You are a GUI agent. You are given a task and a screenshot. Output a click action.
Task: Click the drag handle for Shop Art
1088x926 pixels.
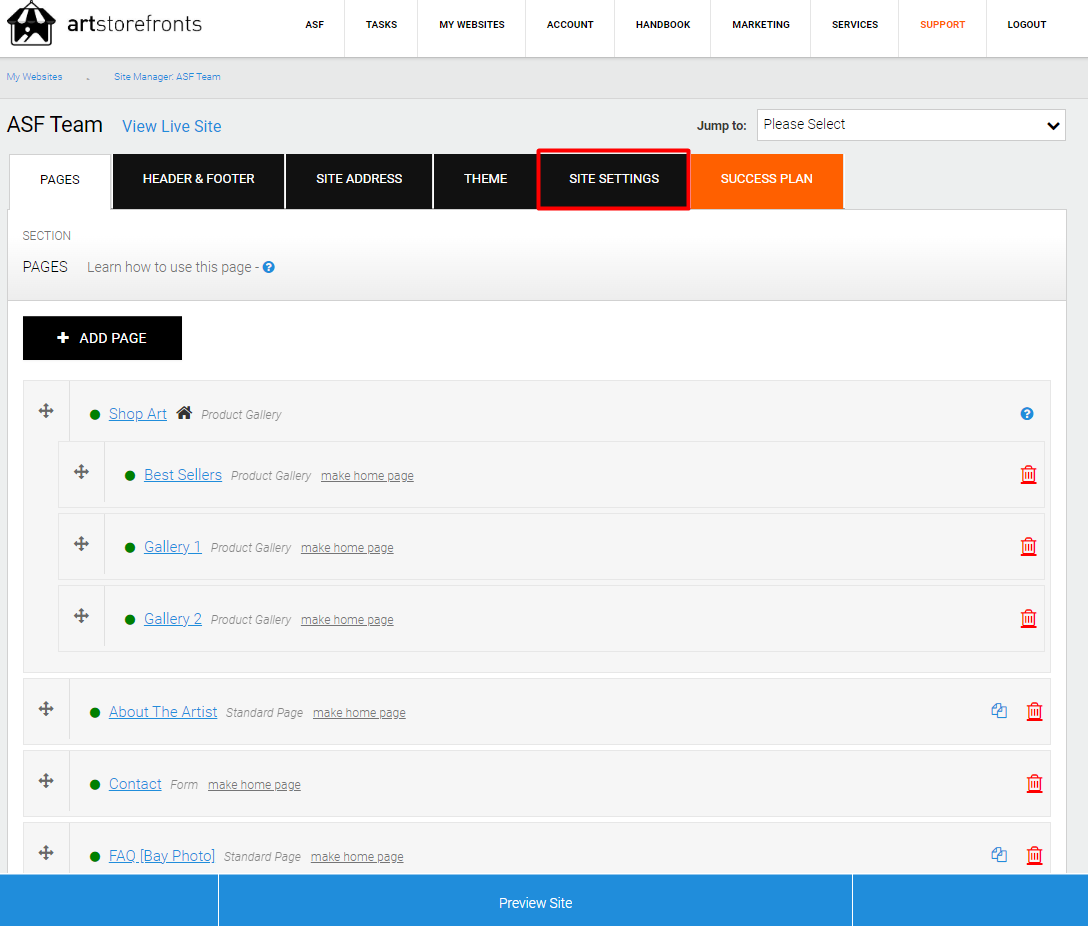(x=46, y=411)
